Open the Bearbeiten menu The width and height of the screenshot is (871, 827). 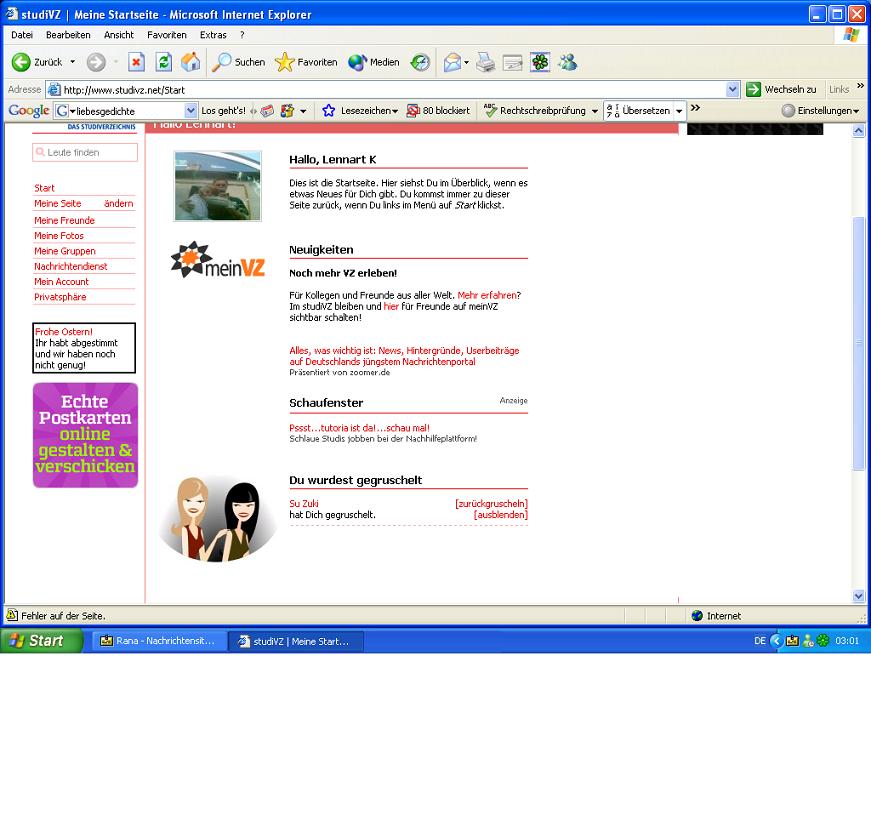click(68, 35)
